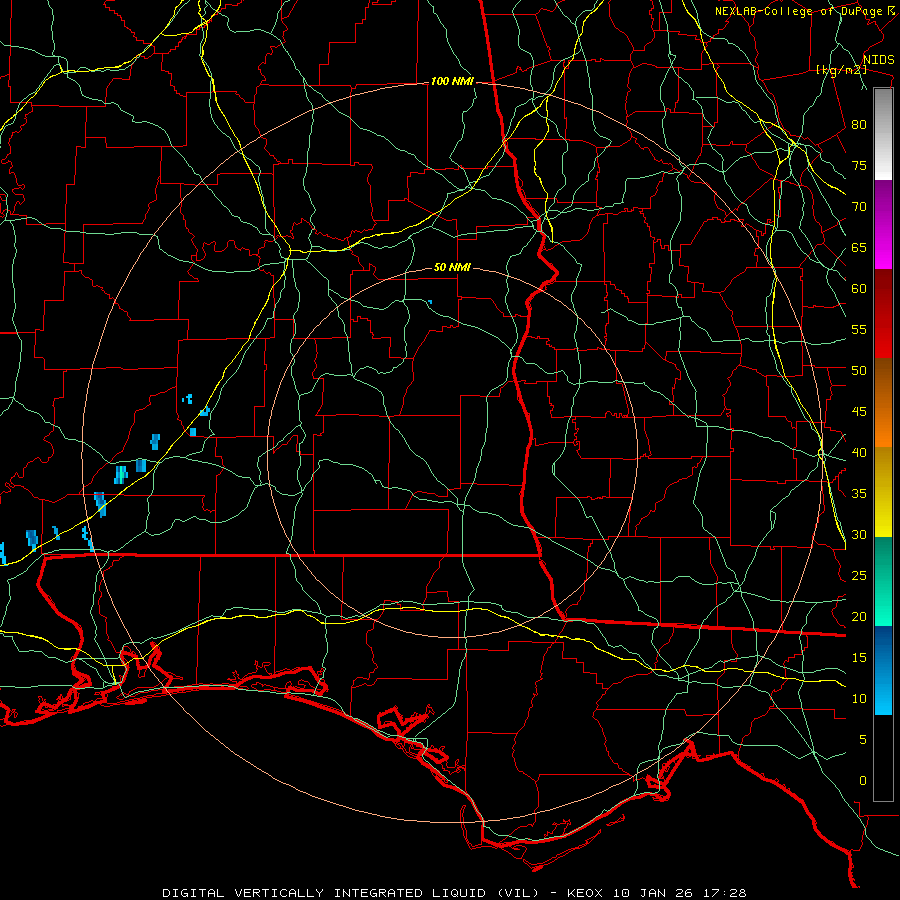Click the 35 value on the color scale
This screenshot has width=900, height=900.
859,494
